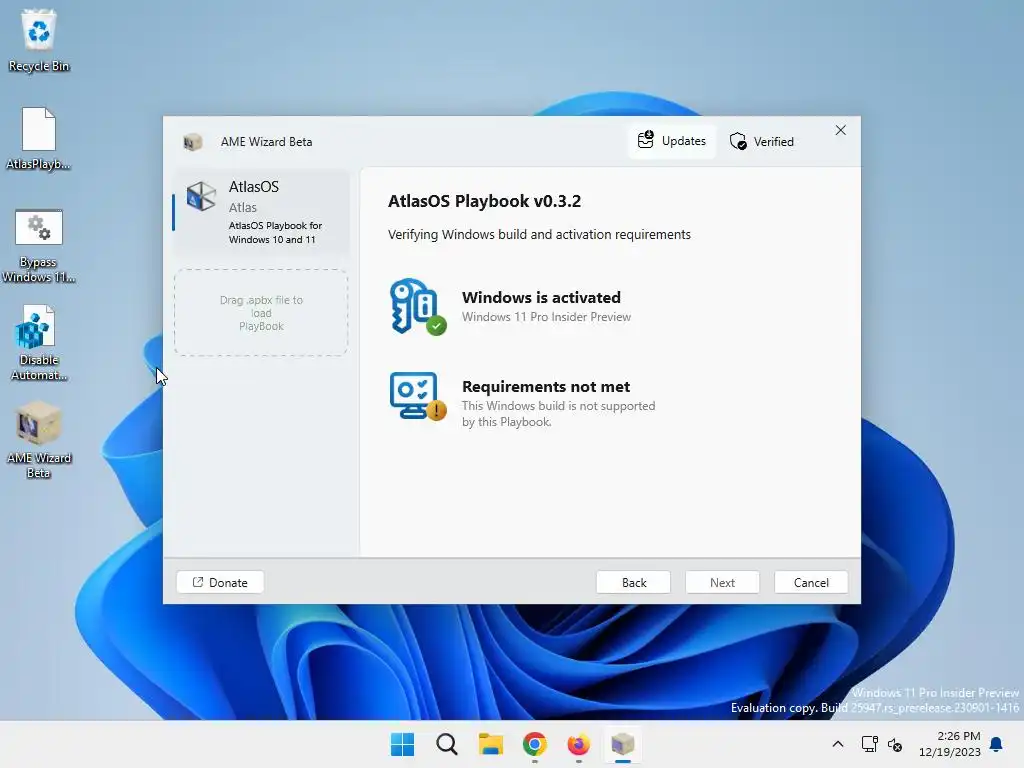Select the AtlasOS playbook in sidebar
This screenshot has height=768, width=1024.
tap(261, 212)
